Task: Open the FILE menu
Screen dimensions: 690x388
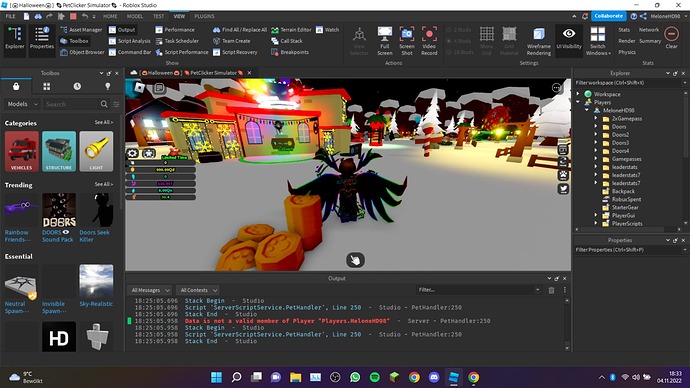Action: coord(11,16)
